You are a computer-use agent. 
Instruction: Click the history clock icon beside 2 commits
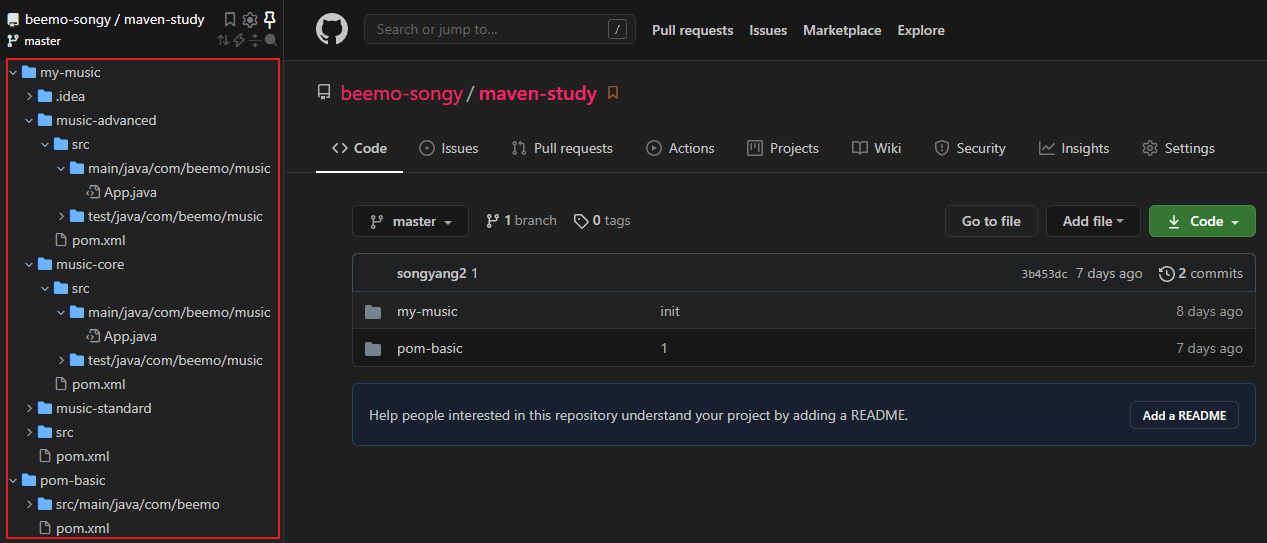[1166, 274]
